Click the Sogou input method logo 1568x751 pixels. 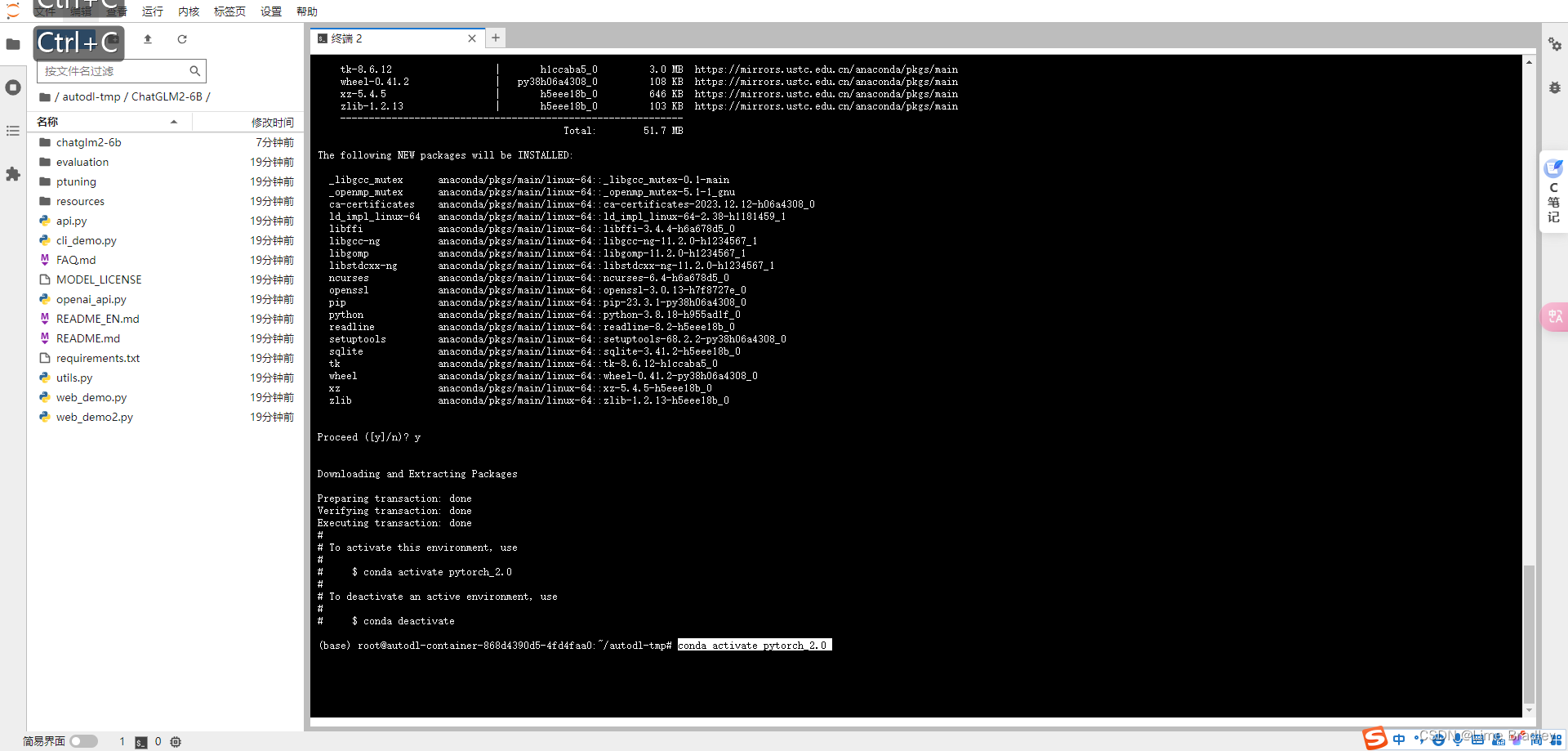tap(1375, 738)
